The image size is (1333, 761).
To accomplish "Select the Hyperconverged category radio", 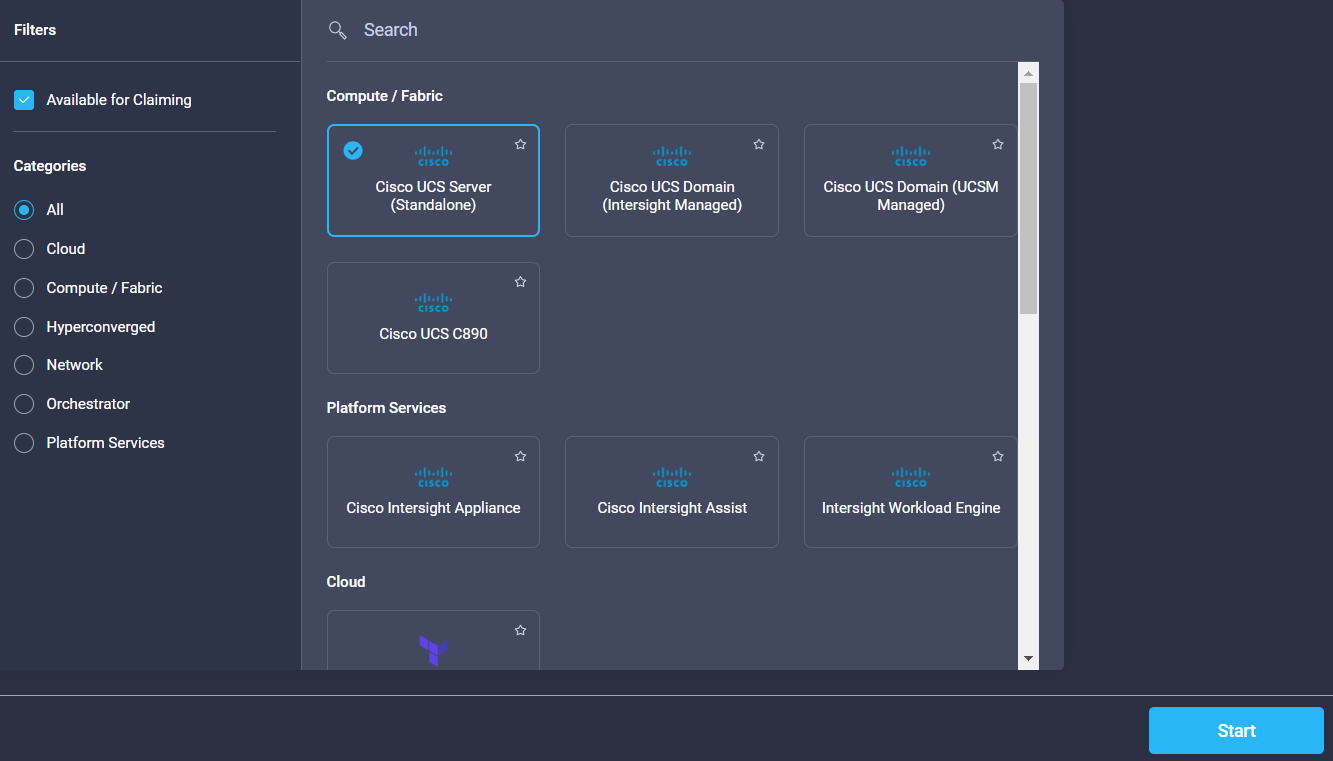I will pyautogui.click(x=24, y=327).
